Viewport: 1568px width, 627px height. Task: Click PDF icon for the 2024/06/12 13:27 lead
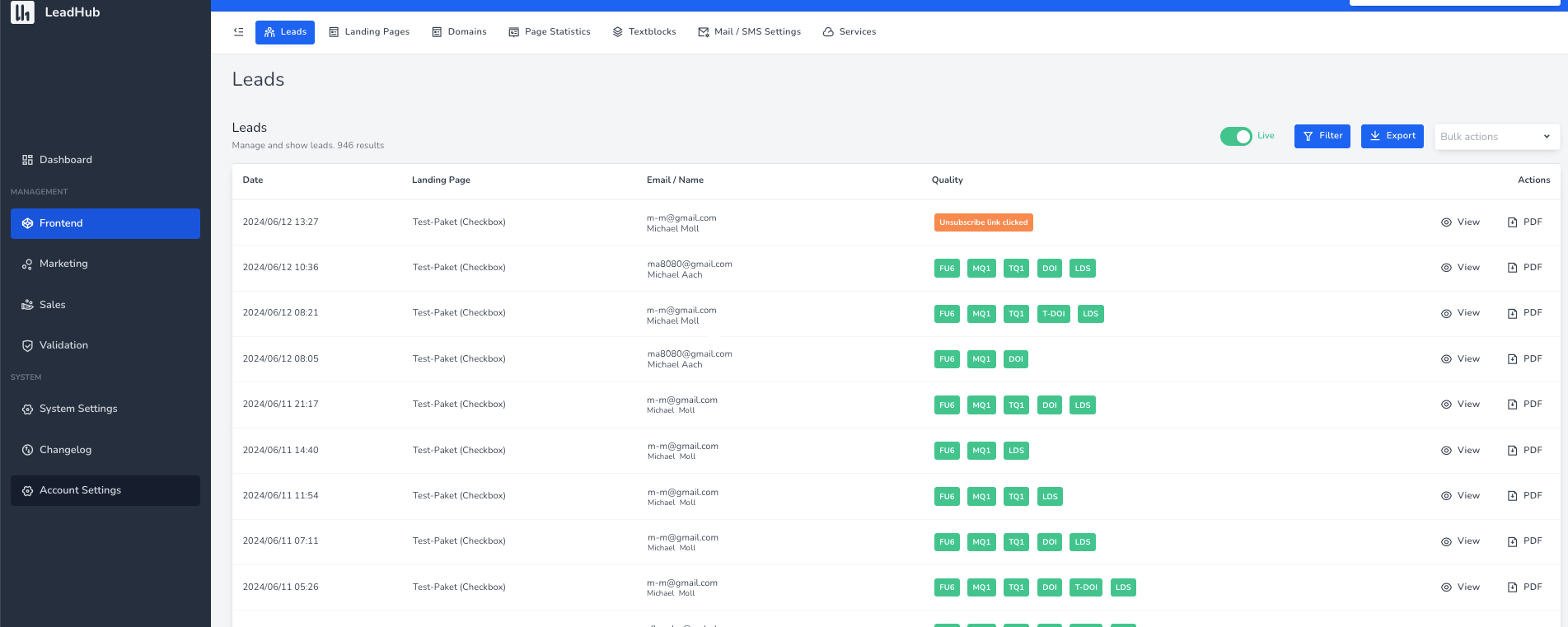[x=1512, y=222]
